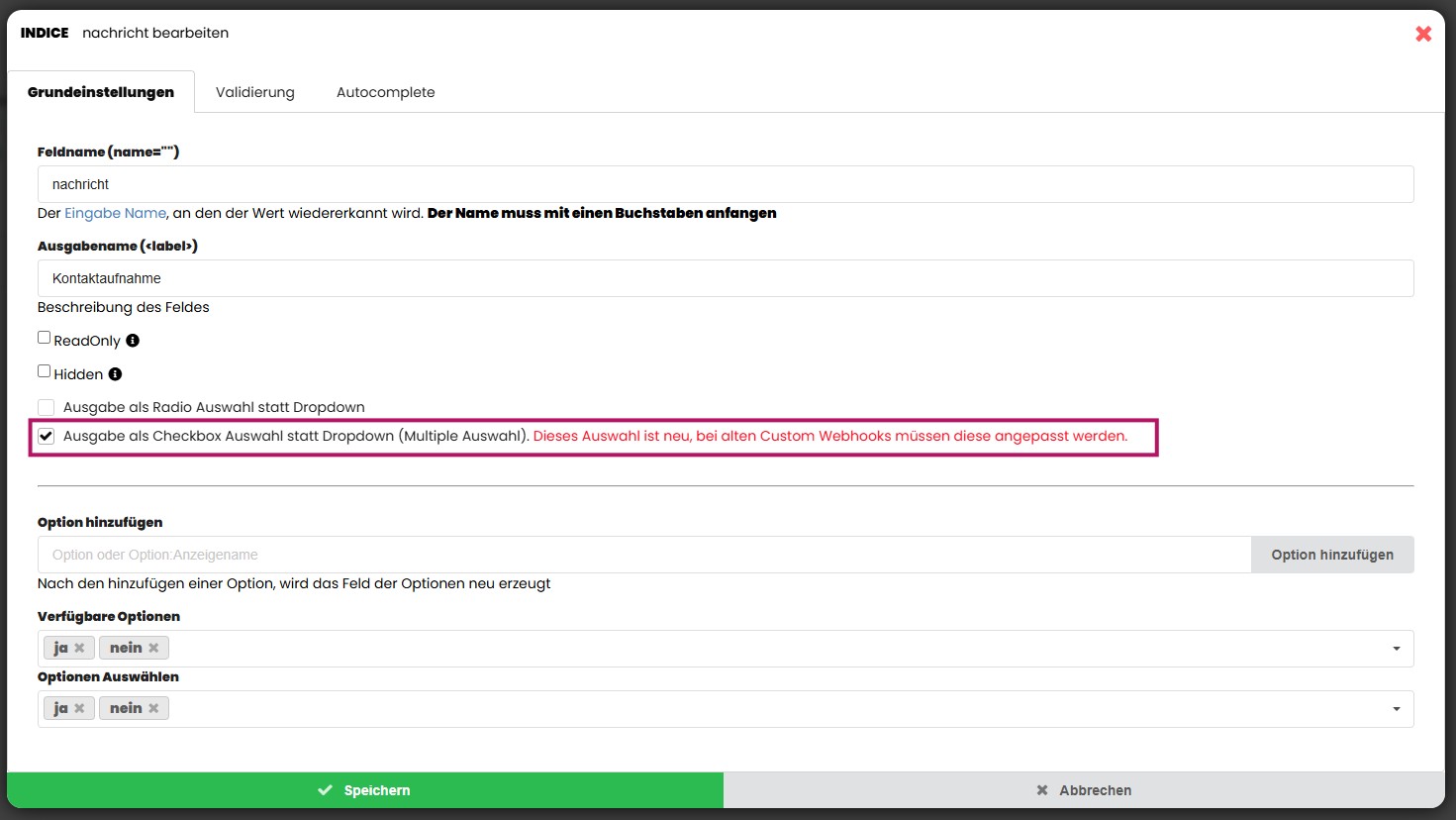Follow the 'Eingabe Name' link
This screenshot has width=1456, height=820.
coord(115,213)
